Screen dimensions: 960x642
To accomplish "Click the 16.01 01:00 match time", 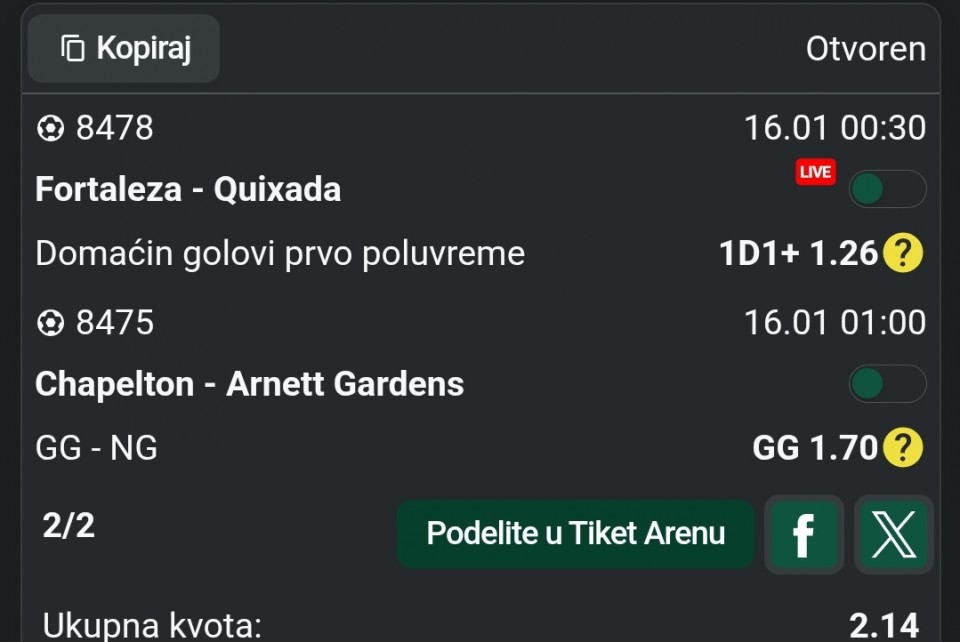I will [834, 323].
